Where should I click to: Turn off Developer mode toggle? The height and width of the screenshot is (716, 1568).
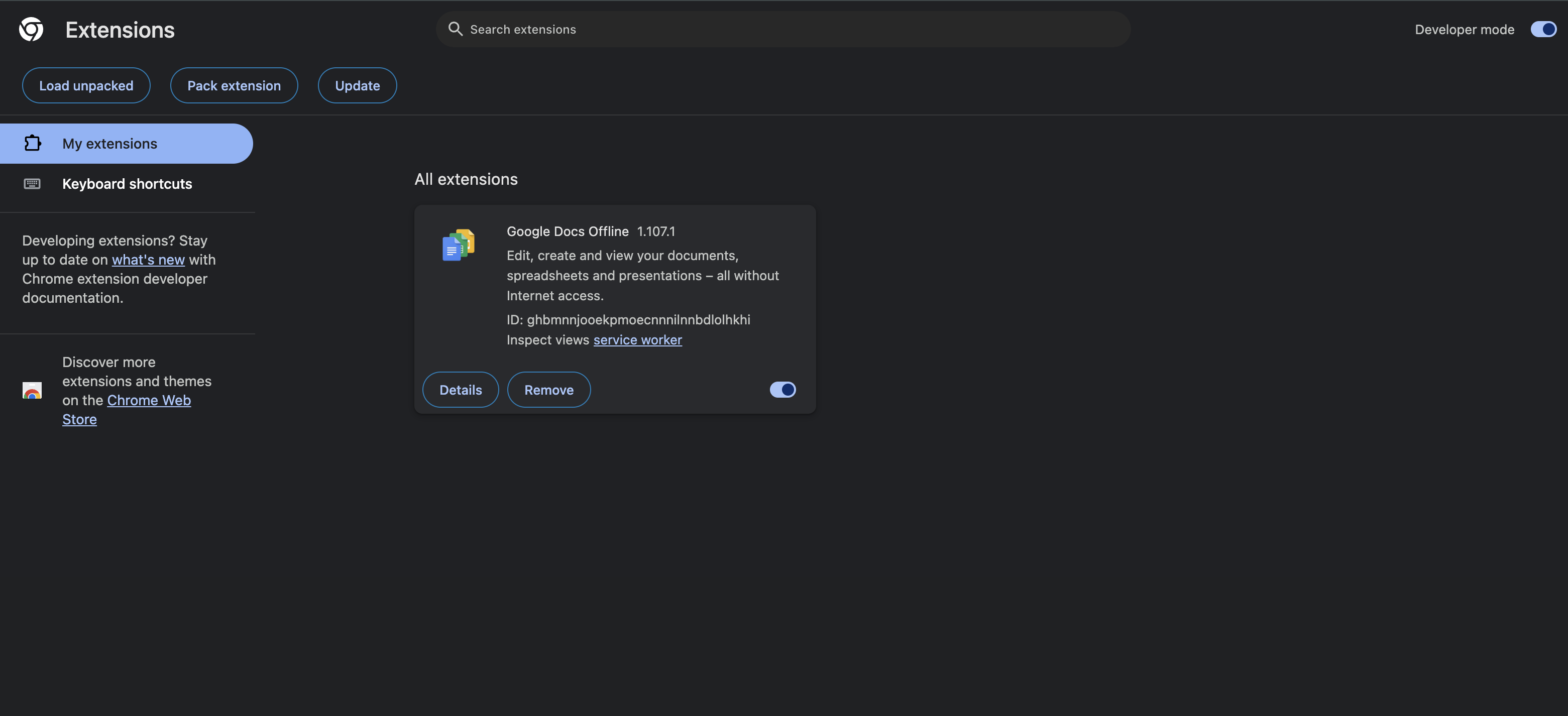(x=1543, y=29)
